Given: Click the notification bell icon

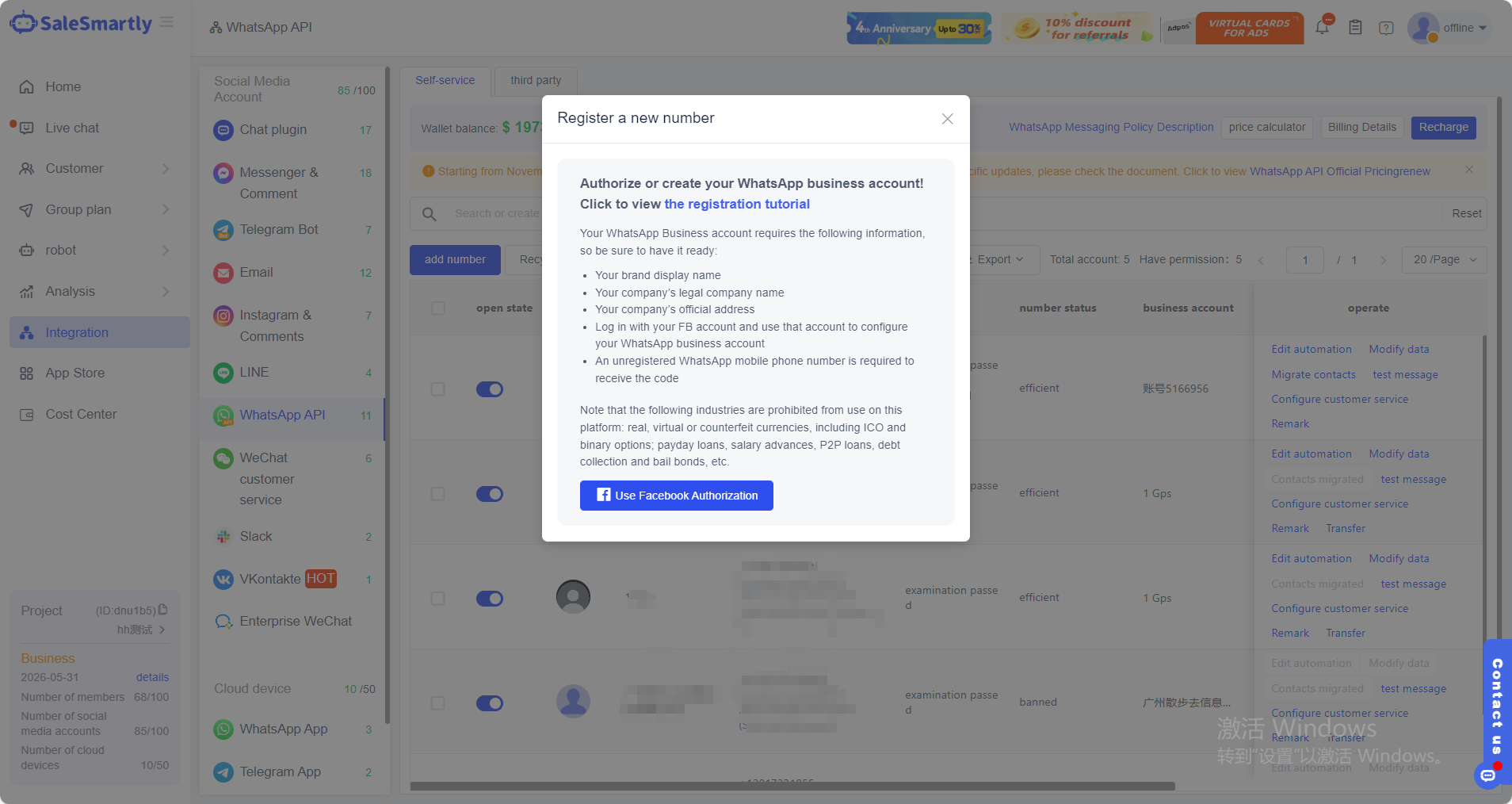Looking at the screenshot, I should pos(1322,28).
